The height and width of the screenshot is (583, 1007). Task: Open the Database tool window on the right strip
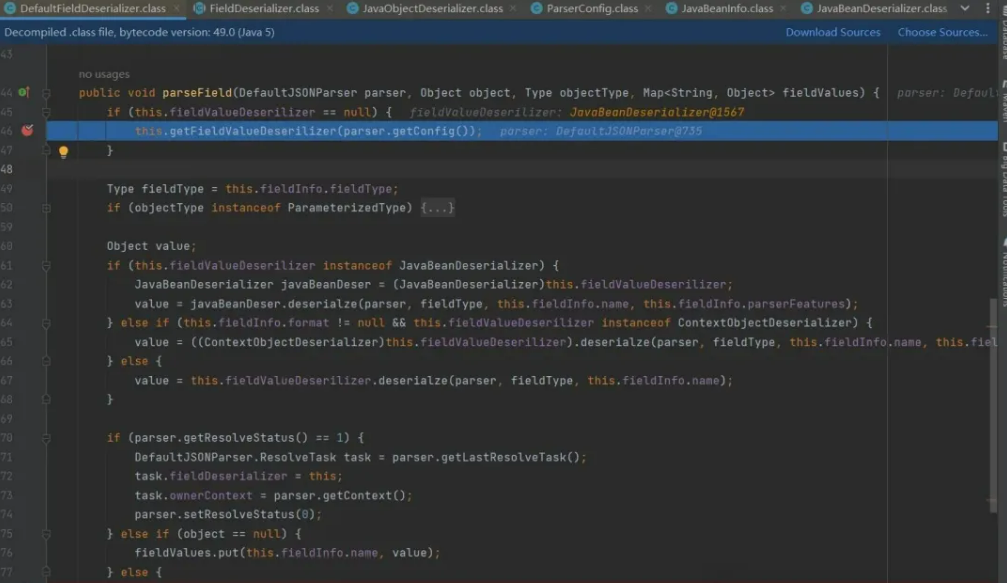1003,35
